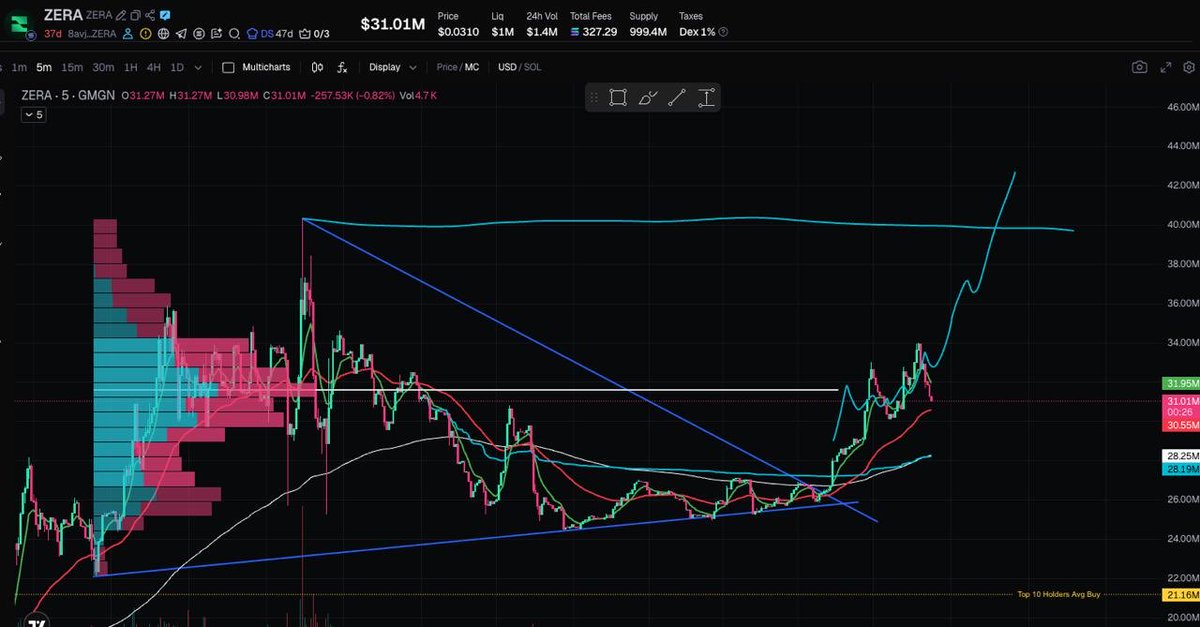Switch denomination to SOL
The image size is (1200, 627).
coord(532,67)
